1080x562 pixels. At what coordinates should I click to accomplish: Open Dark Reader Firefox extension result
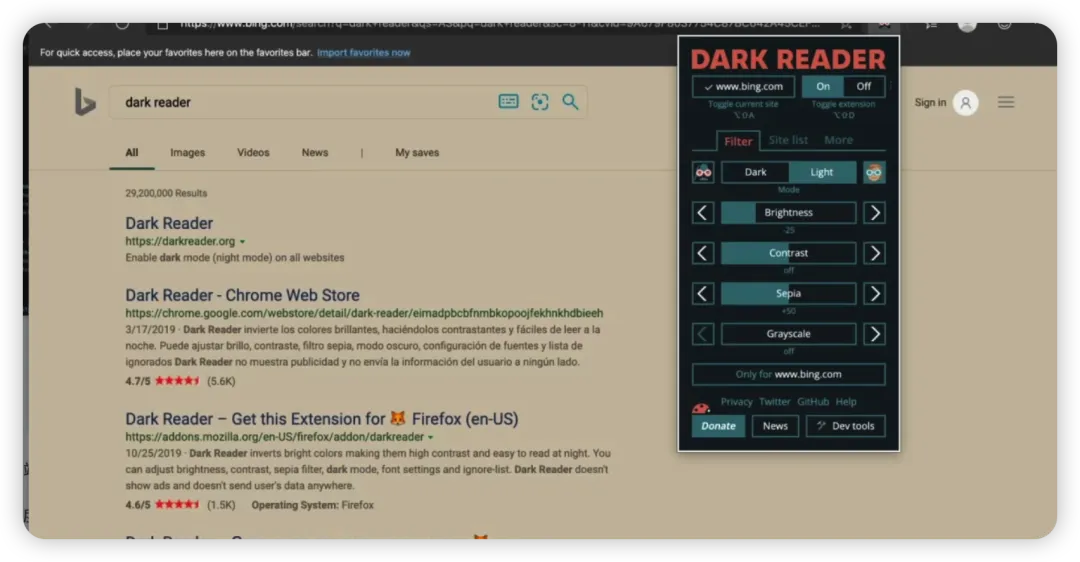coord(322,419)
